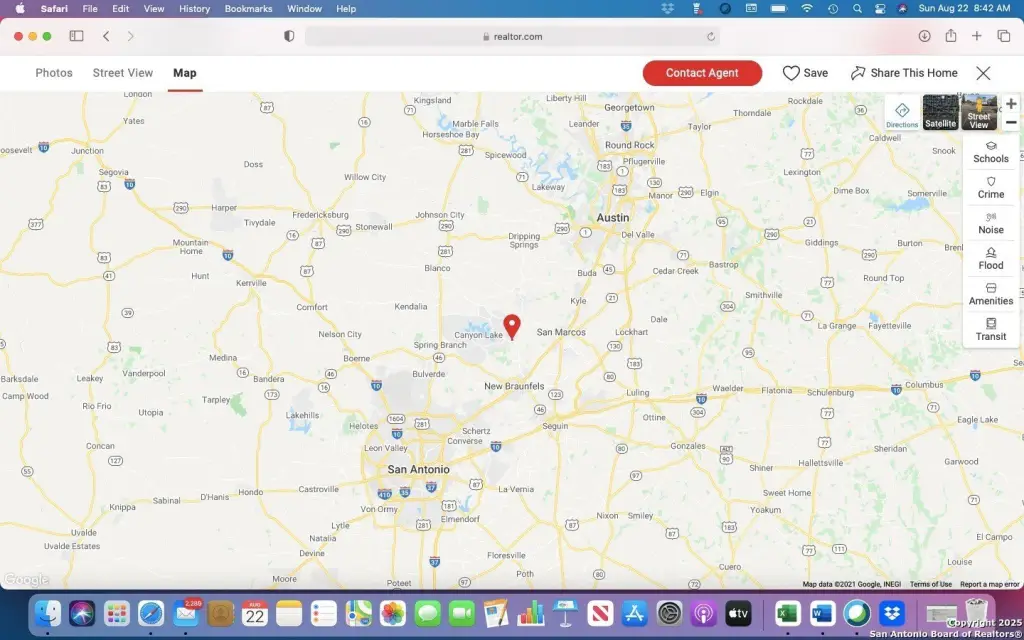
Task: Toggle the Schools map layer
Action: [991, 152]
